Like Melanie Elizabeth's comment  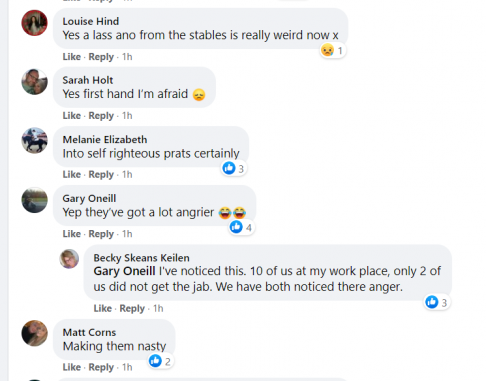coord(72,174)
